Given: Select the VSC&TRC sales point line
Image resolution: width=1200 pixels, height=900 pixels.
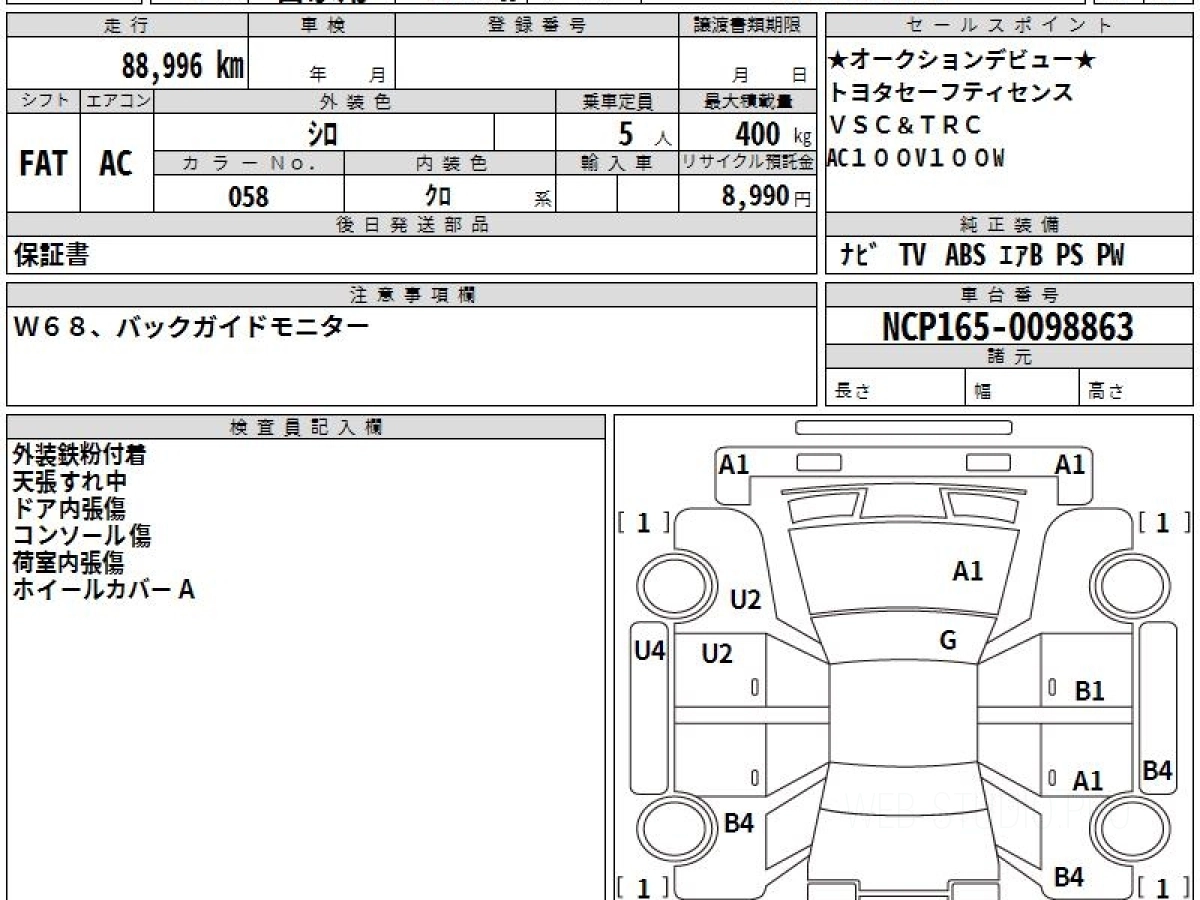Looking at the screenshot, I should pyautogui.click(x=906, y=125).
